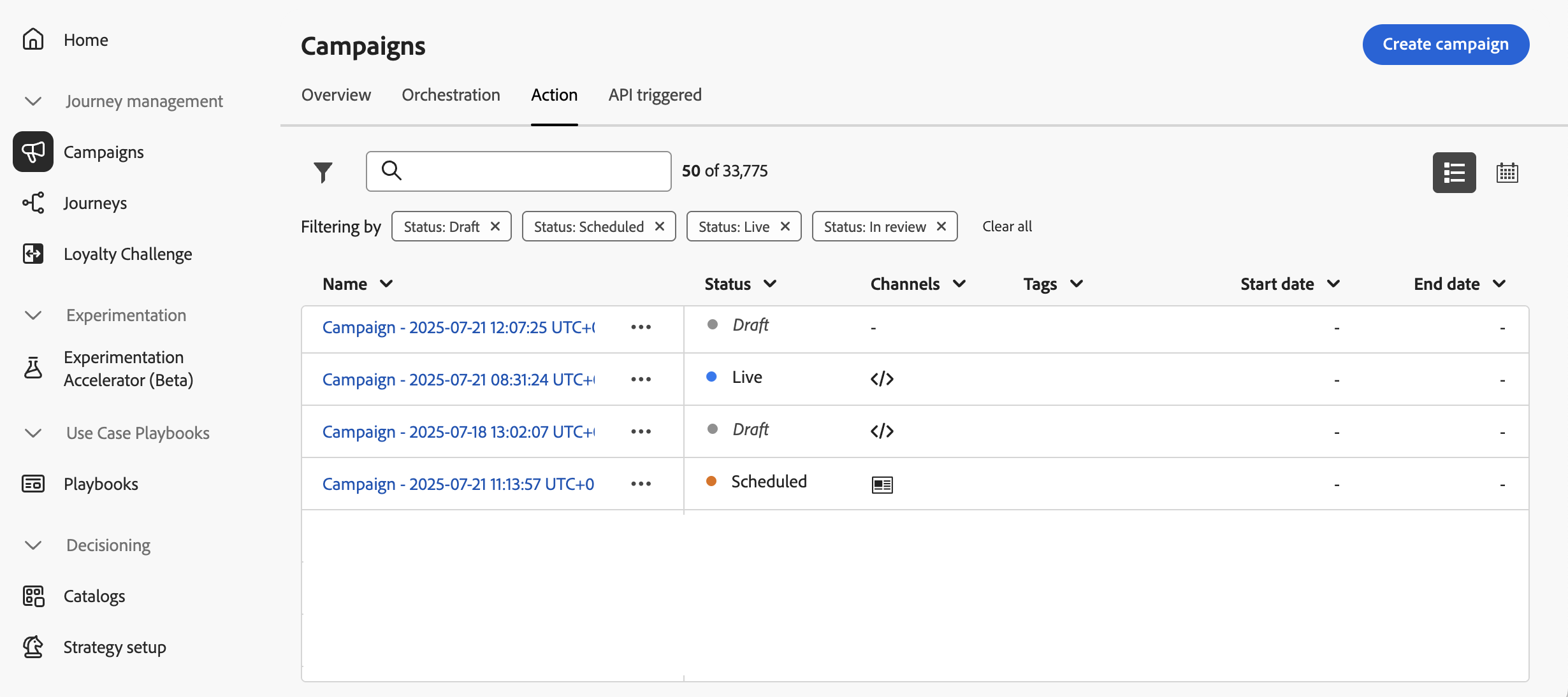This screenshot has width=1568, height=697.
Task: Remove the Status: In review filter
Action: [941, 226]
